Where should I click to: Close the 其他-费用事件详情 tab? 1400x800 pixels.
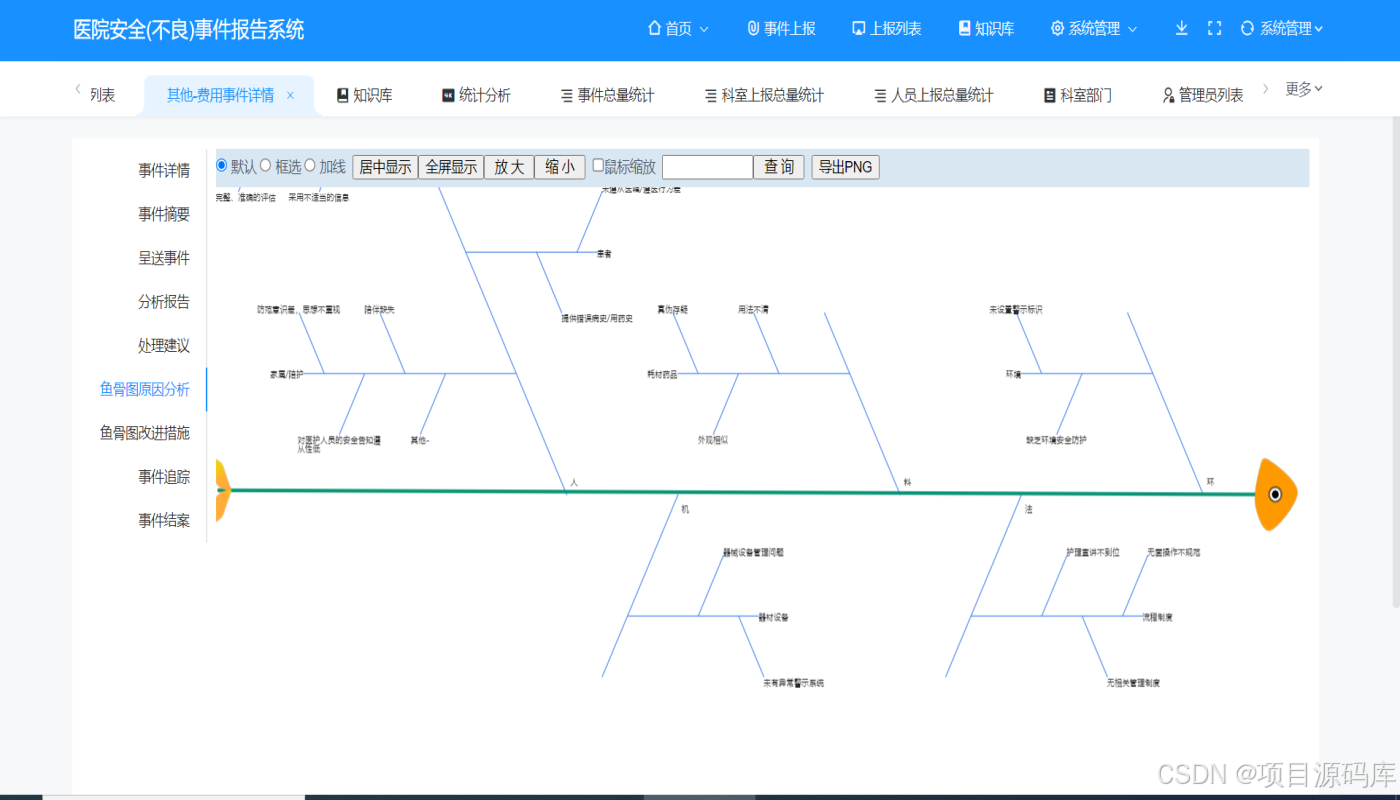(x=290, y=95)
